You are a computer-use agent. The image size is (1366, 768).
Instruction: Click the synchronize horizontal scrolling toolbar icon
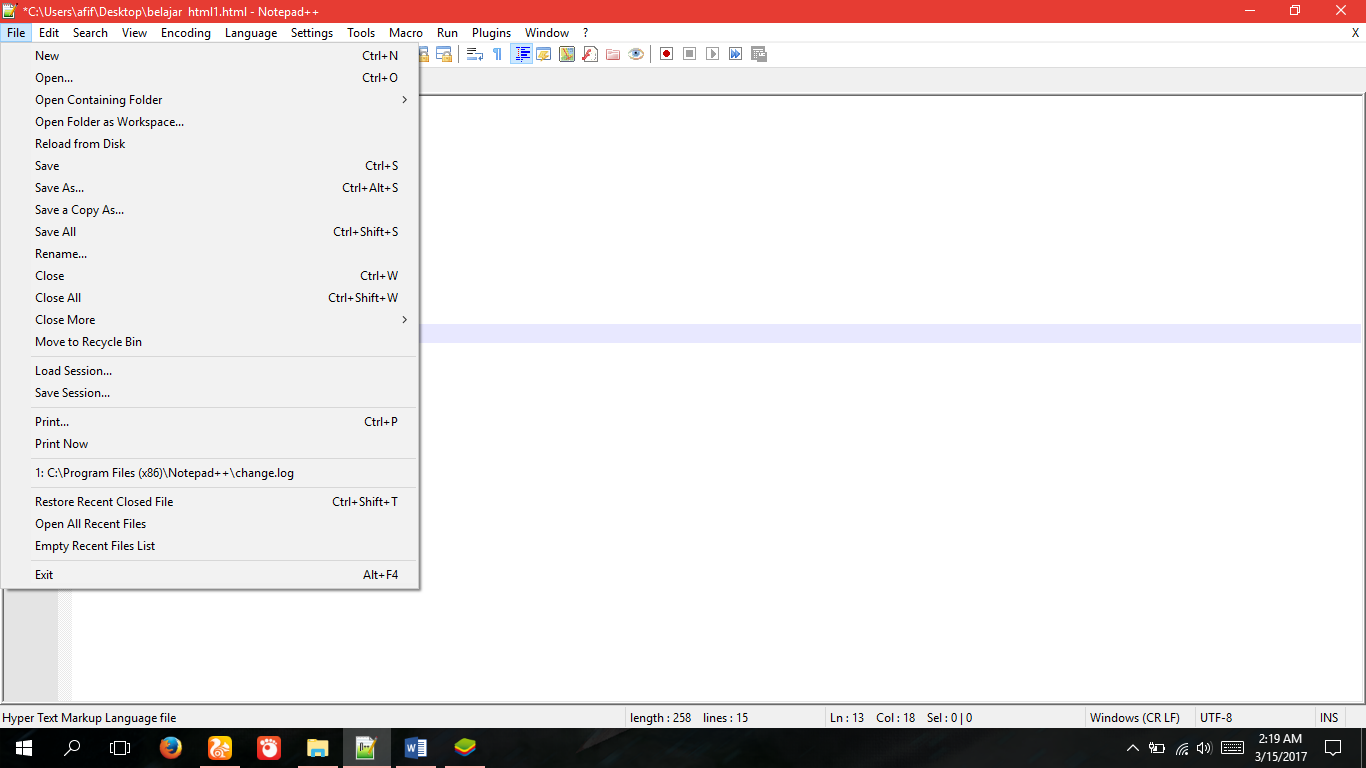point(444,54)
